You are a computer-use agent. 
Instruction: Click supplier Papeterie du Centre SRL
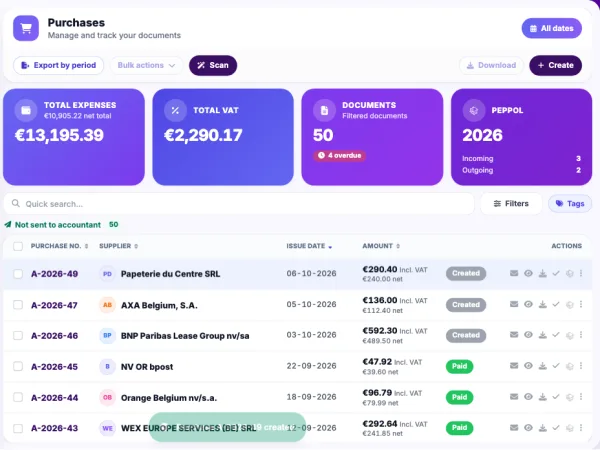tap(170, 274)
